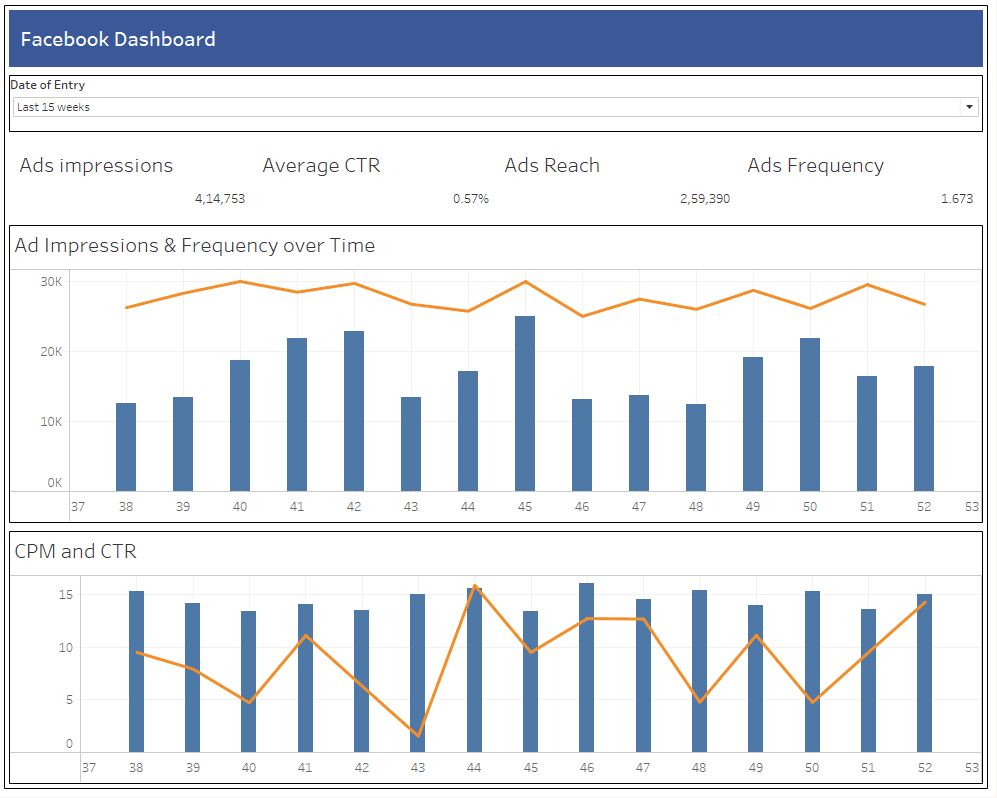Select week 45 bar in impressions chart
997x798 pixels.
coord(525,404)
